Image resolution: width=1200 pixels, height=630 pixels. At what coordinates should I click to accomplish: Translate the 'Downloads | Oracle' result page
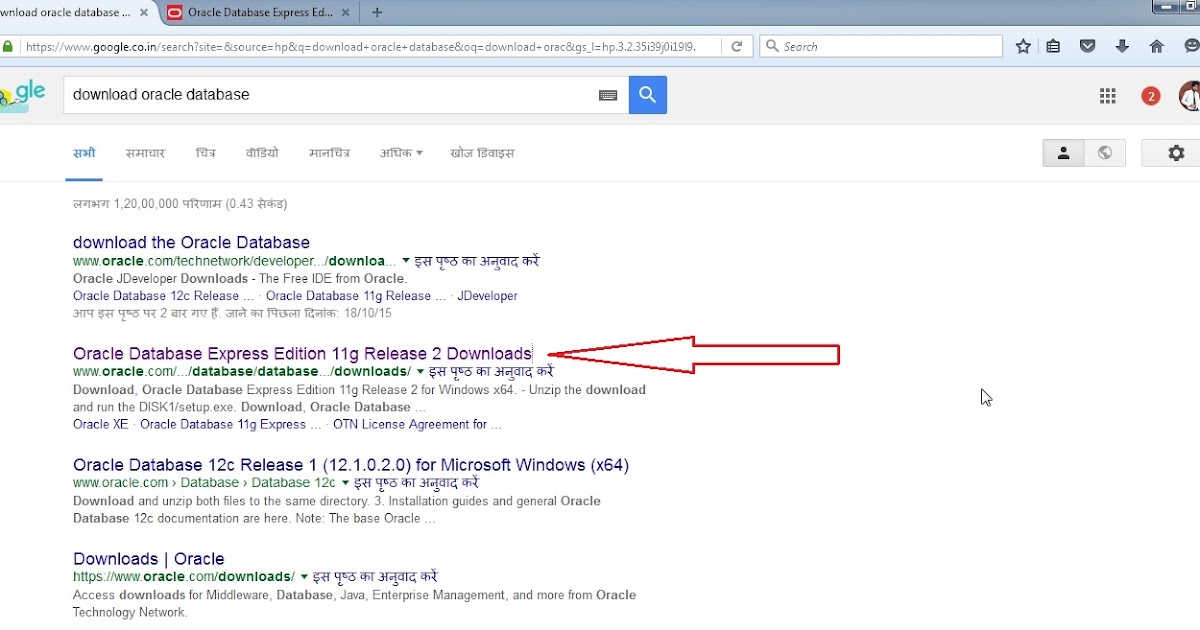point(375,577)
